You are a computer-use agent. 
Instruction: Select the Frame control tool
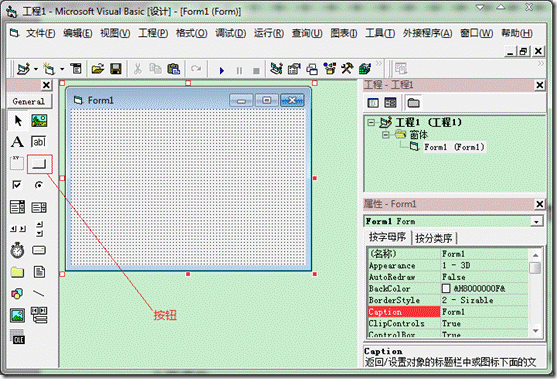17,163
